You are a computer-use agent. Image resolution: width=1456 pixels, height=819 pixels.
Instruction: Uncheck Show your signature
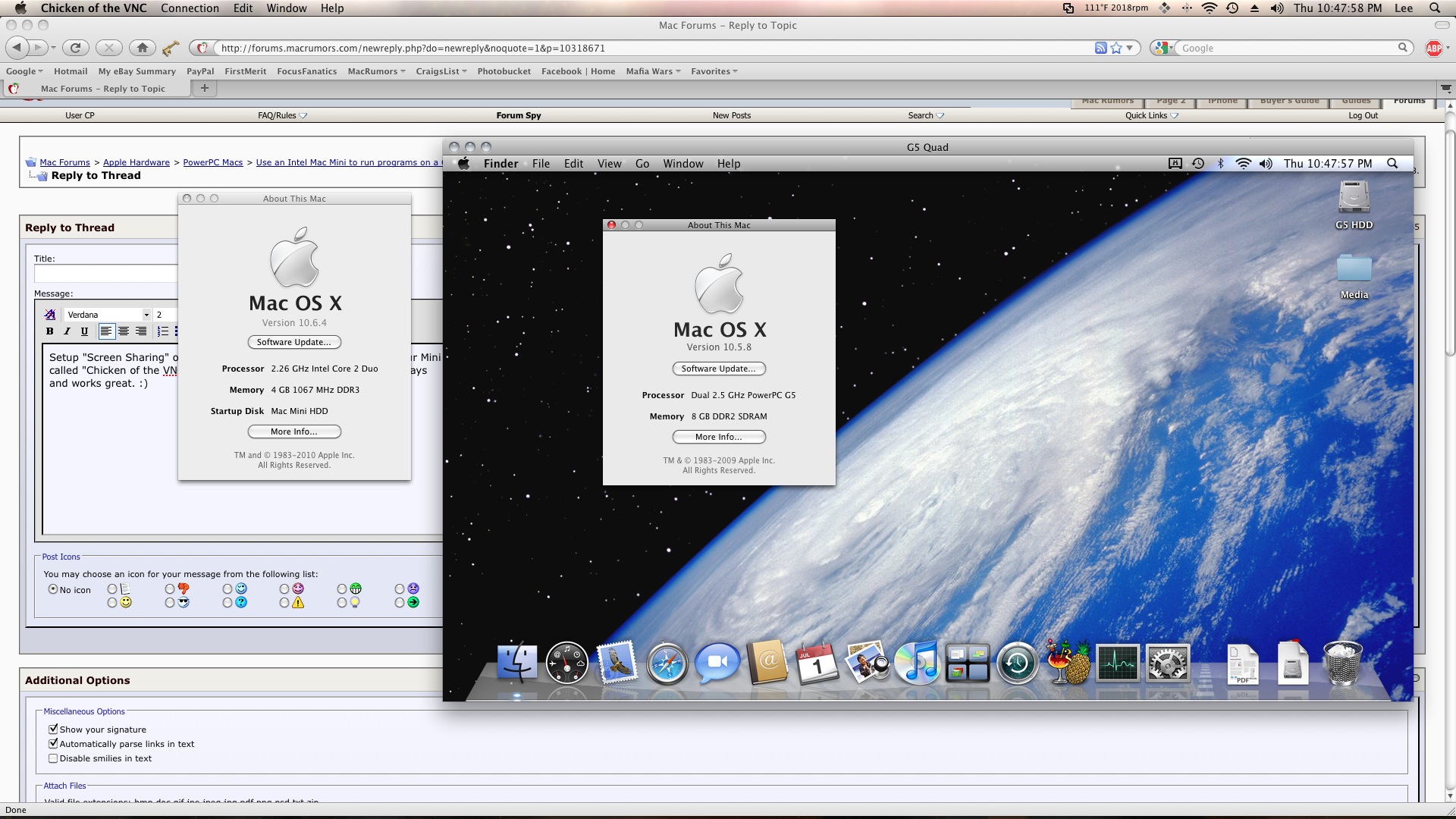[53, 729]
